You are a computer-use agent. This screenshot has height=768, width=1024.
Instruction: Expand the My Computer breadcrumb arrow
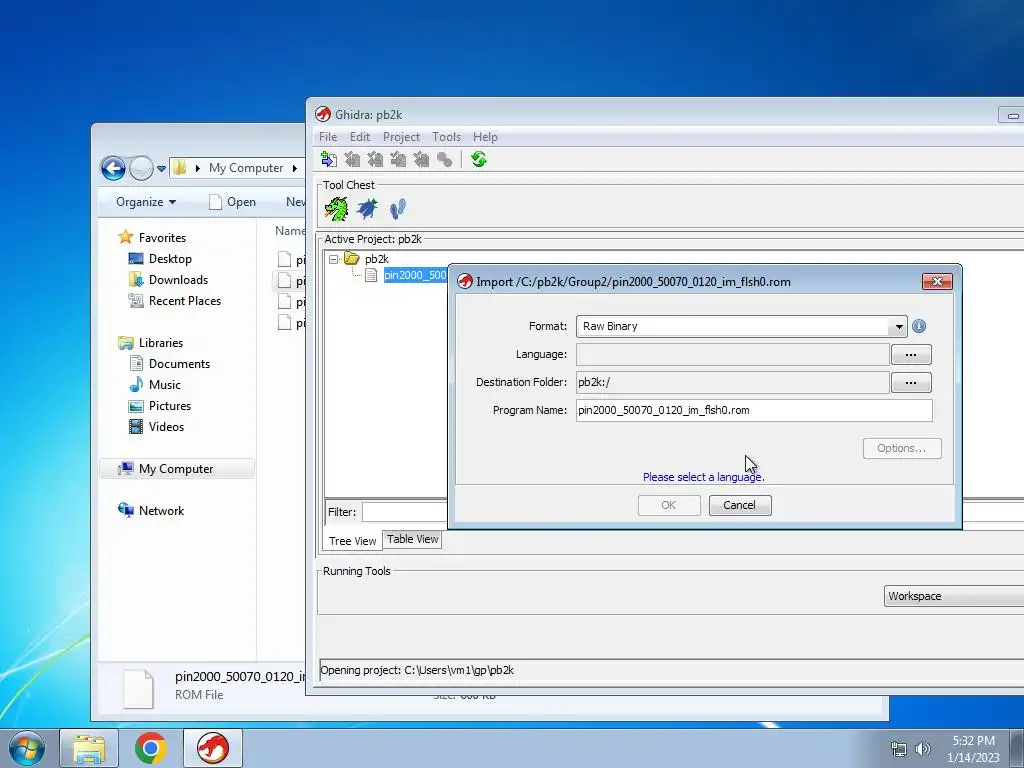295,168
